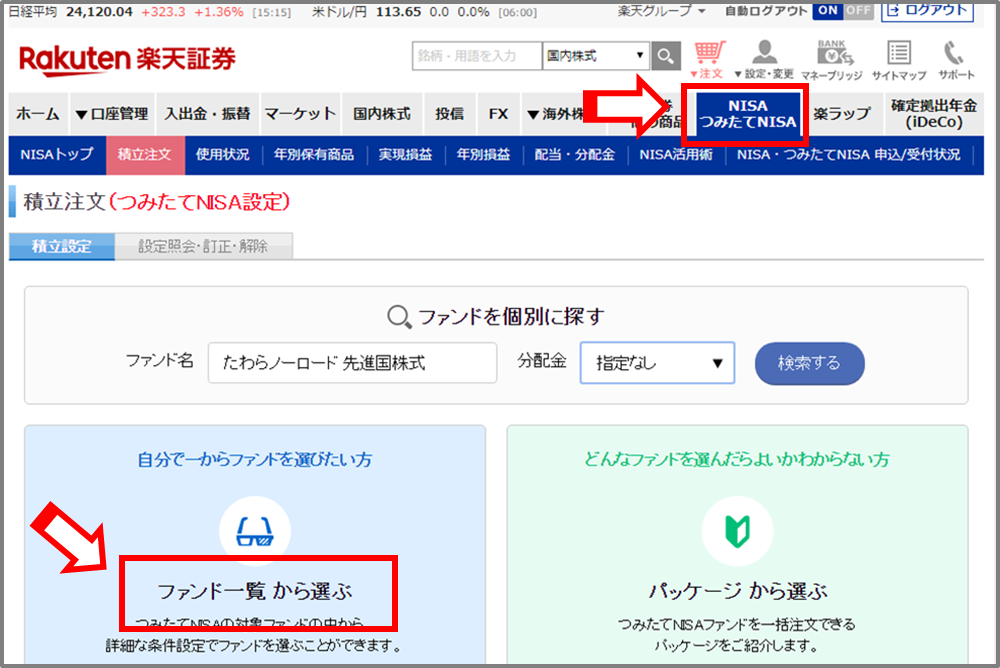Click the glasses icon for fund list

pos(255,531)
